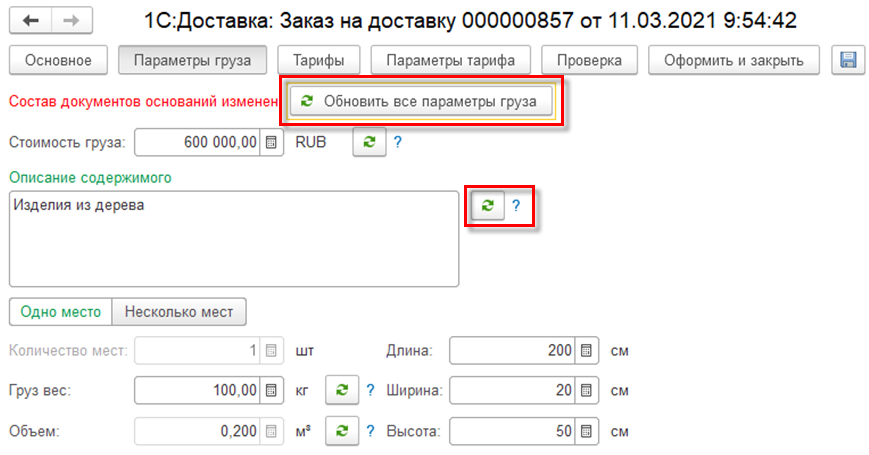This screenshot has height=455, width=869.
Task: Click the Стоимость груза input field
Action: pyautogui.click(x=197, y=142)
